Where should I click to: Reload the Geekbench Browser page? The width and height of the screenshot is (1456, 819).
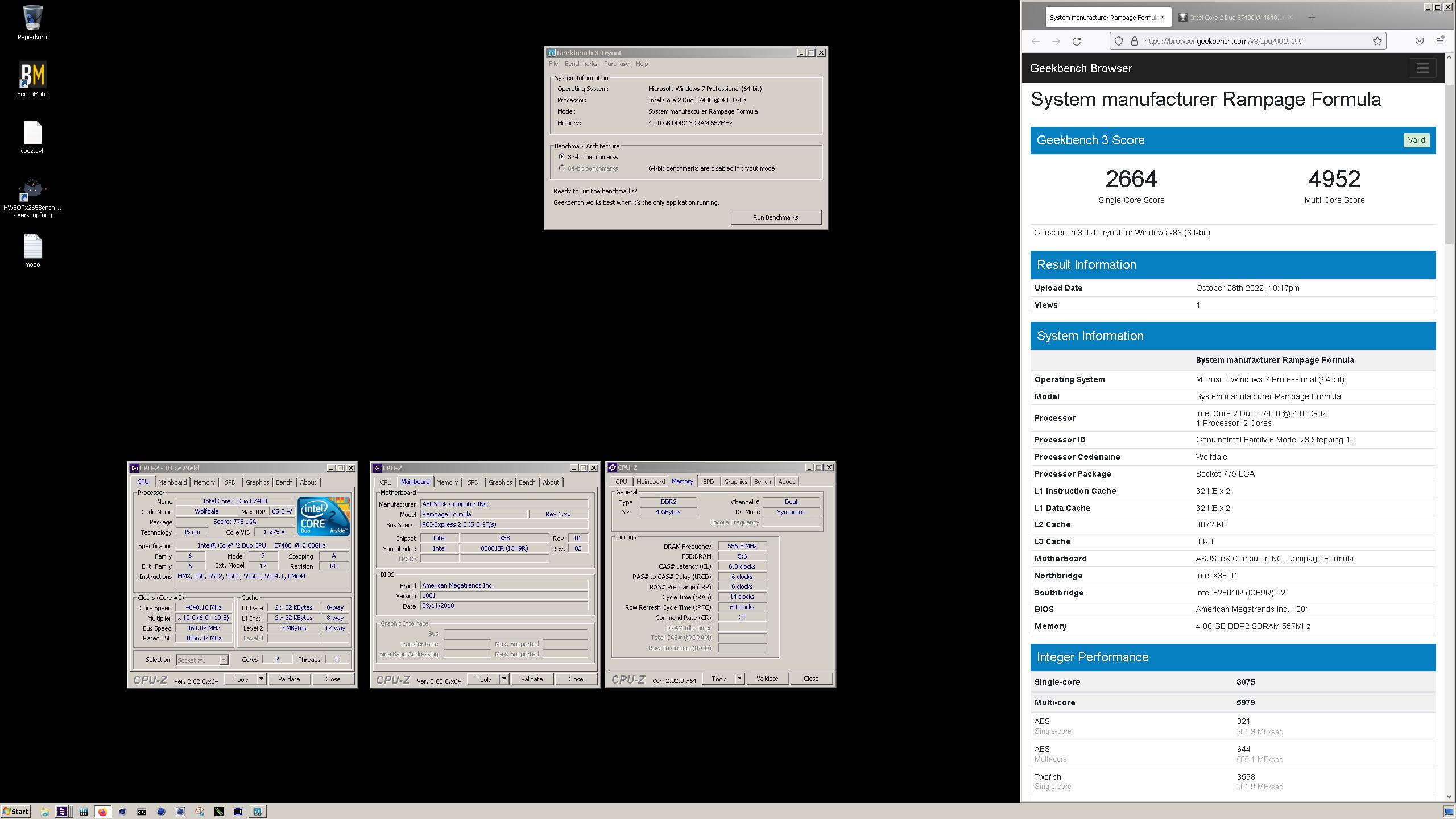[x=1076, y=41]
